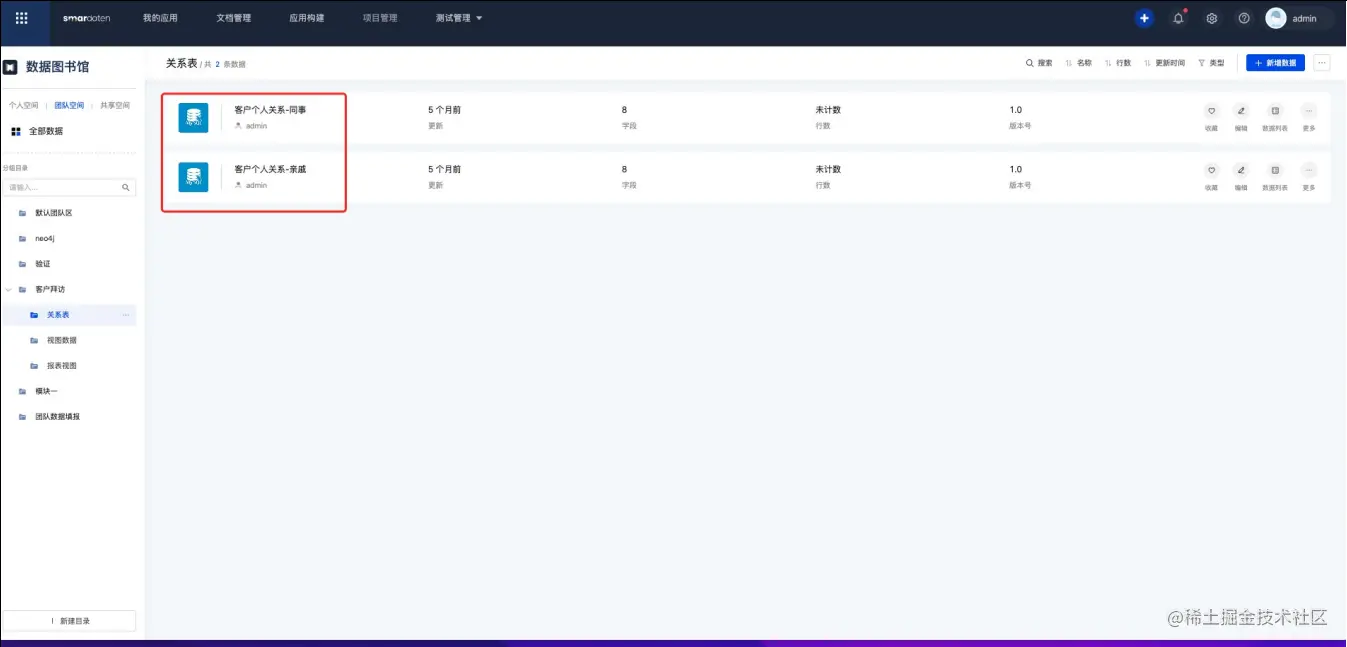Edit 客户个人关系-同事 with pencil icon
The width and height of the screenshot is (1347, 647).
[1241, 111]
